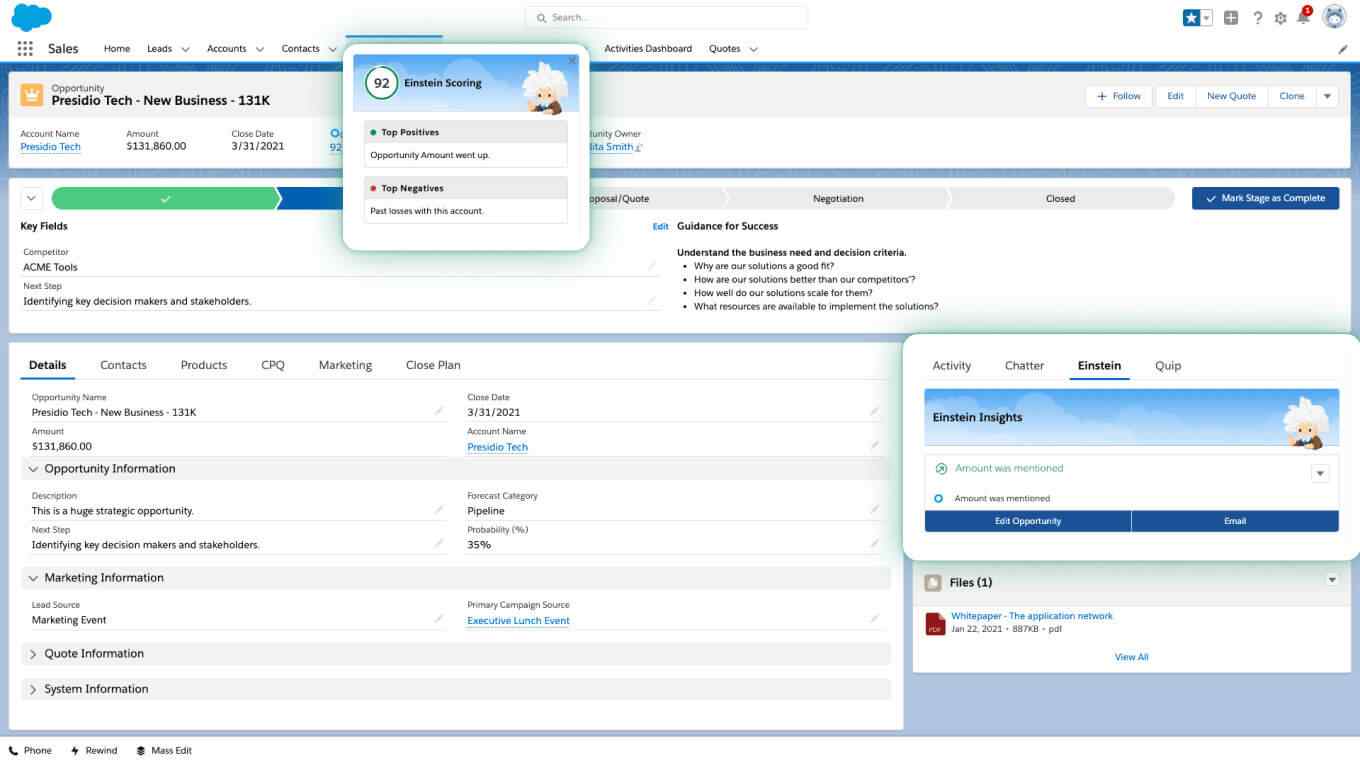Collapse the Marketing Information section
Image resolution: width=1360 pixels, height=765 pixels.
(x=33, y=578)
